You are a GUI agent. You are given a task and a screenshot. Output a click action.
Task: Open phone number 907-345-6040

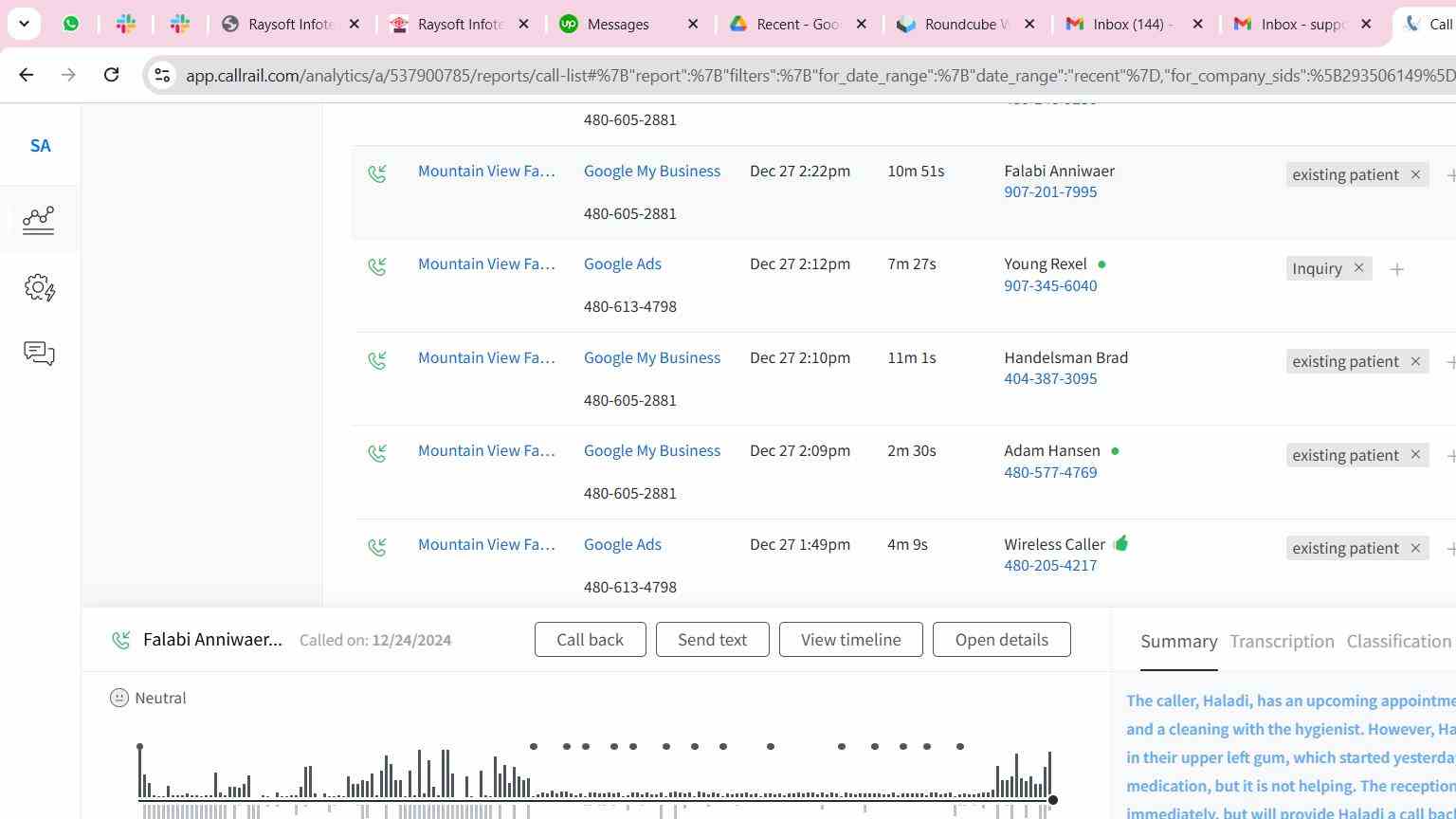pyautogui.click(x=1050, y=285)
